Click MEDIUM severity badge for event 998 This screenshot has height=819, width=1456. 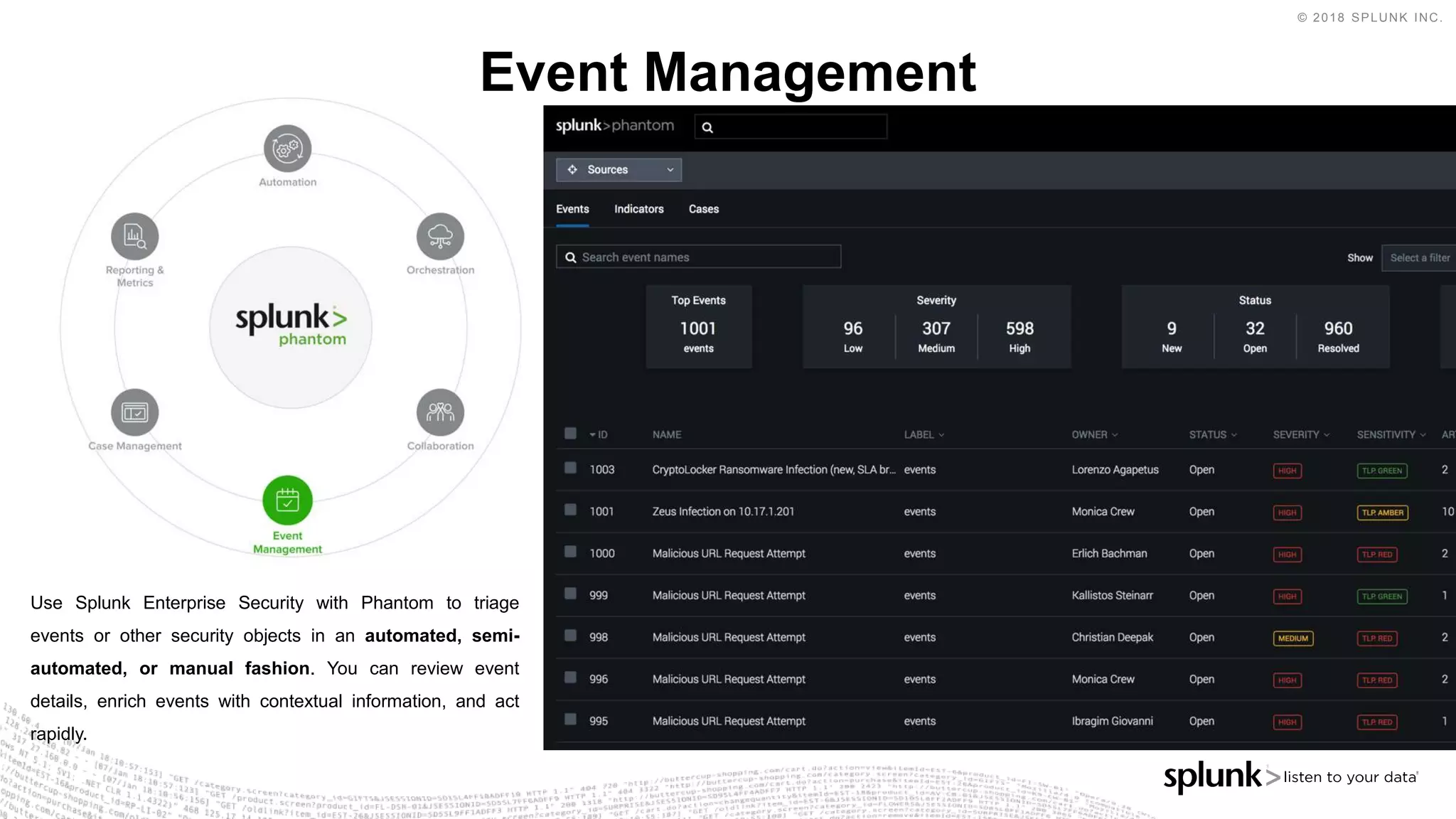point(1292,638)
